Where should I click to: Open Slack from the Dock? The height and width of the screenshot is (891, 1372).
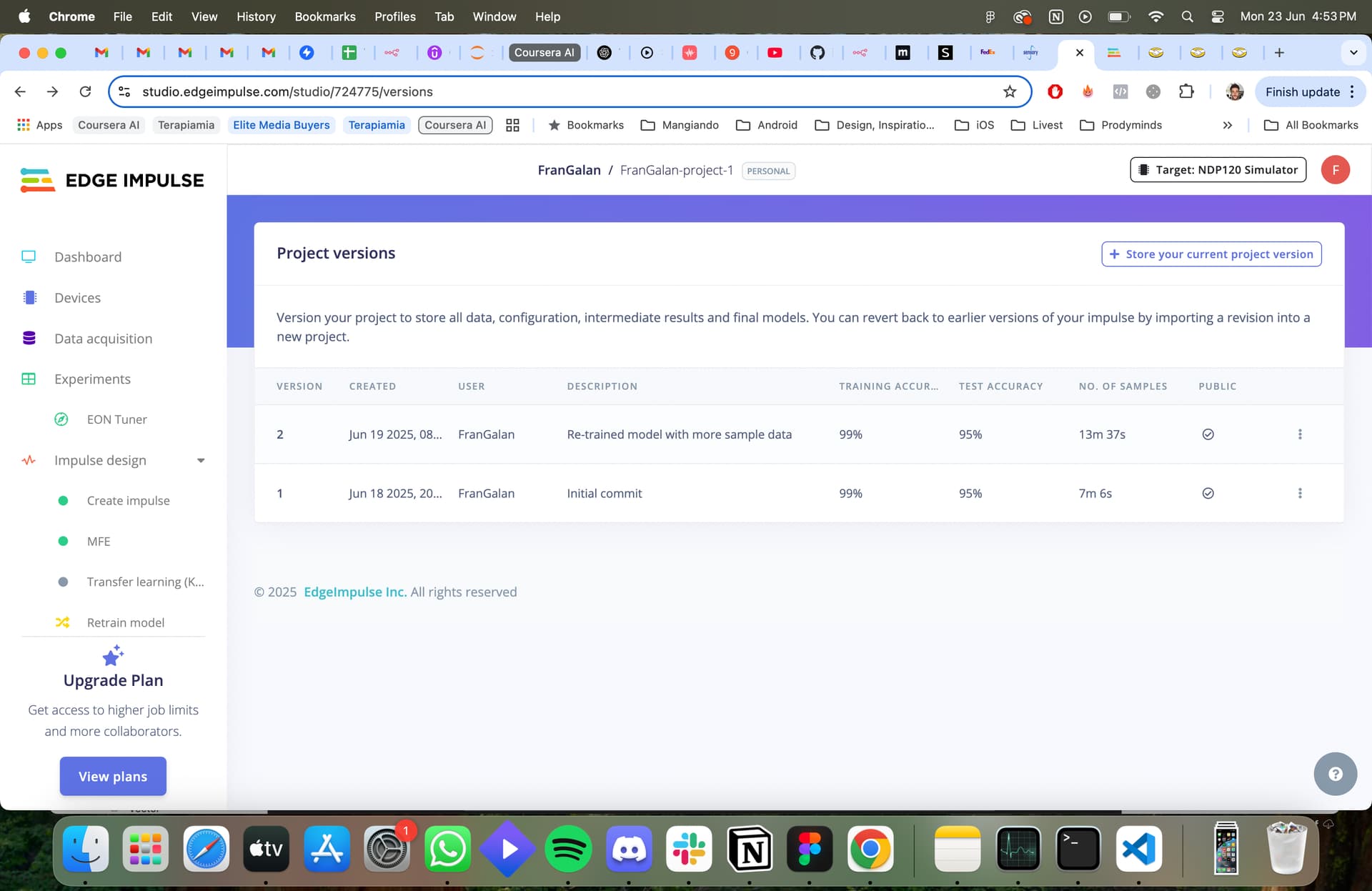click(689, 849)
